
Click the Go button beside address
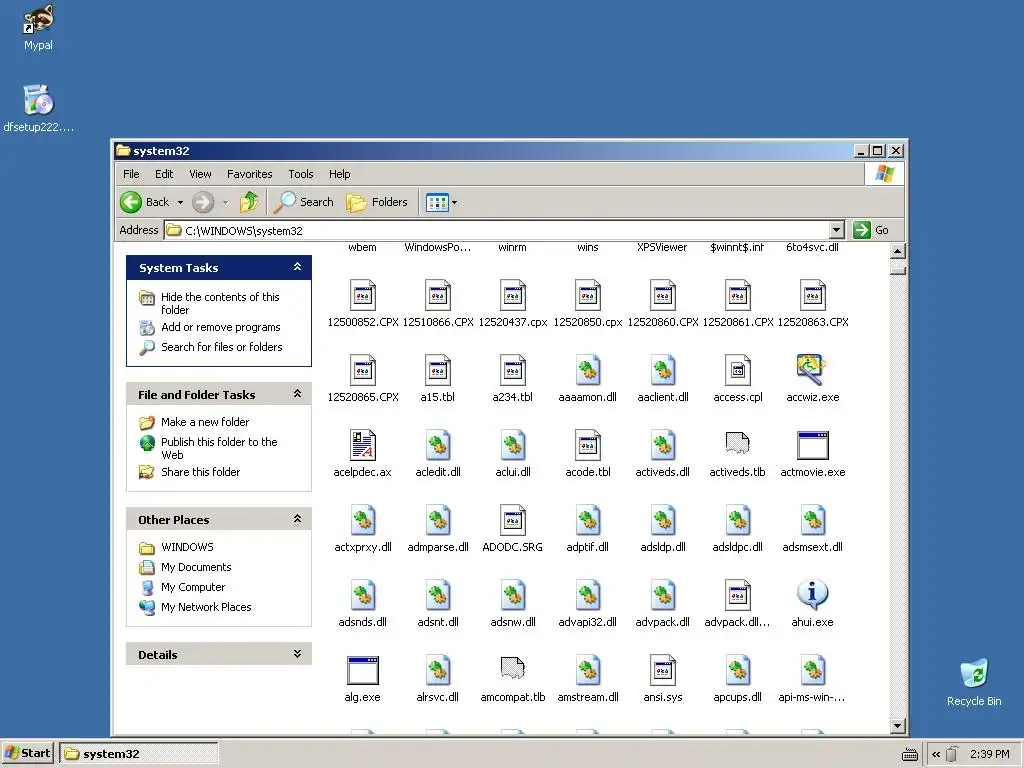click(871, 230)
